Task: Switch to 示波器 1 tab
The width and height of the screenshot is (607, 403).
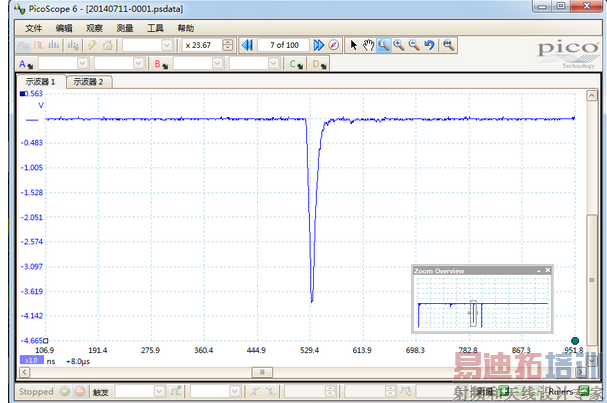Action: (x=41, y=82)
